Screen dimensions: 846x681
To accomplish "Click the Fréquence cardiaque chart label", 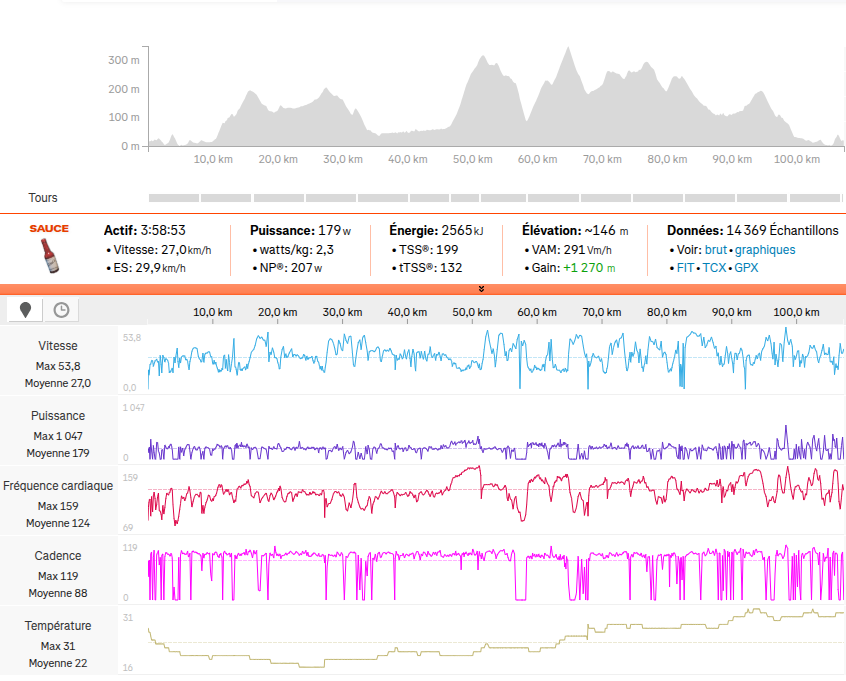I will [x=57, y=486].
